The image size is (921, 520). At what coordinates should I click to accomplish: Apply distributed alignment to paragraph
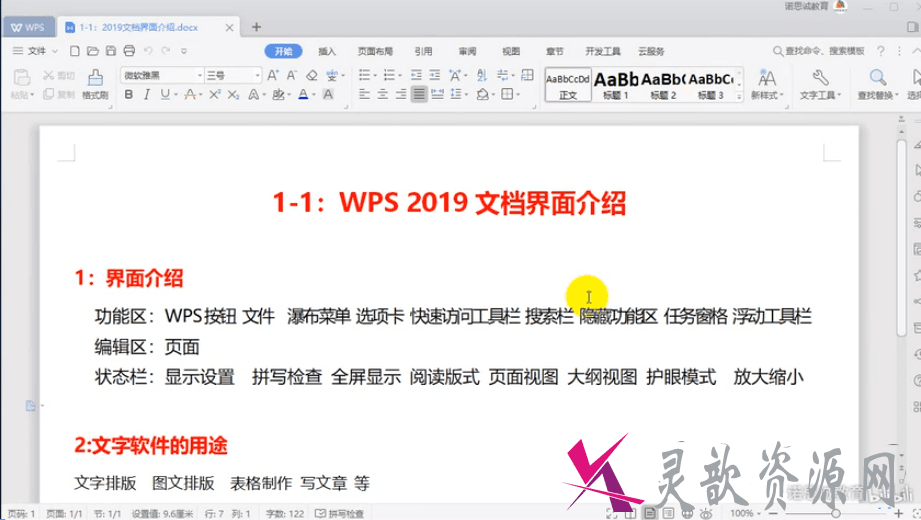tap(438, 94)
